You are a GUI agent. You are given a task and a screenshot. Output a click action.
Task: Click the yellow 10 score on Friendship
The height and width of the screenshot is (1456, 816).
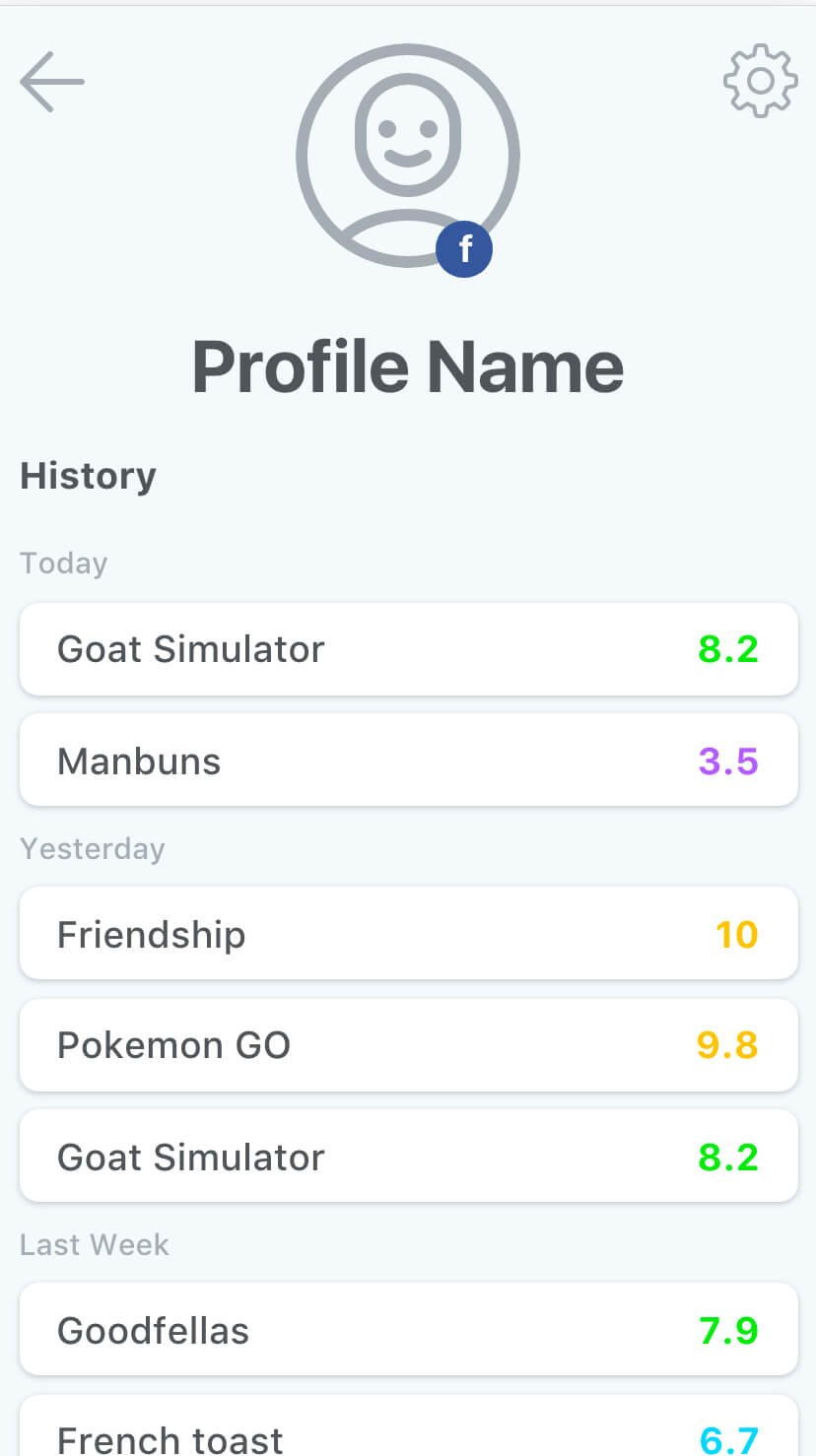tap(736, 934)
